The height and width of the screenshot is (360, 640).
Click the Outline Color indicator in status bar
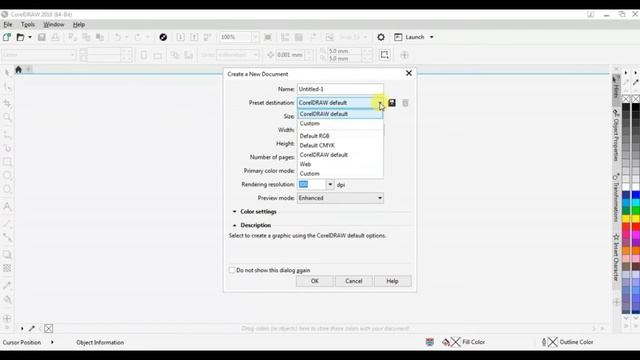(x=568, y=342)
